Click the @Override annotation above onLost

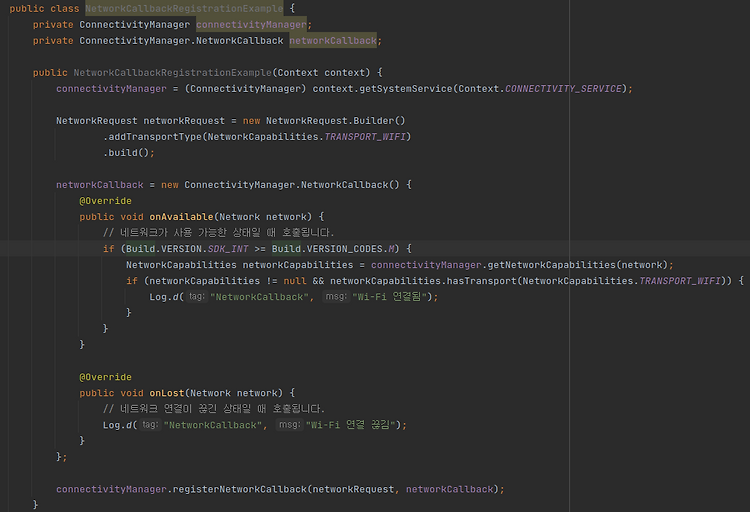point(105,377)
